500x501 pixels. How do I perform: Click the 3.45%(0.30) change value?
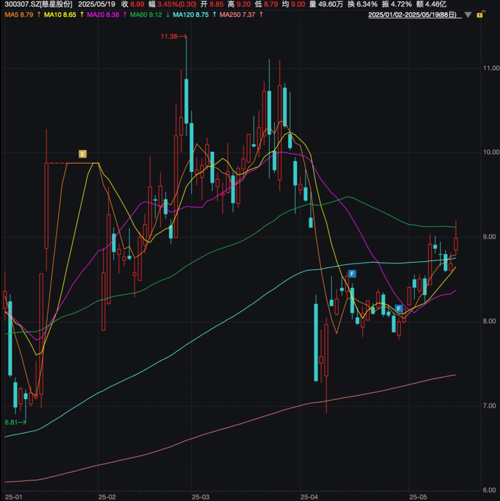tap(177, 4)
